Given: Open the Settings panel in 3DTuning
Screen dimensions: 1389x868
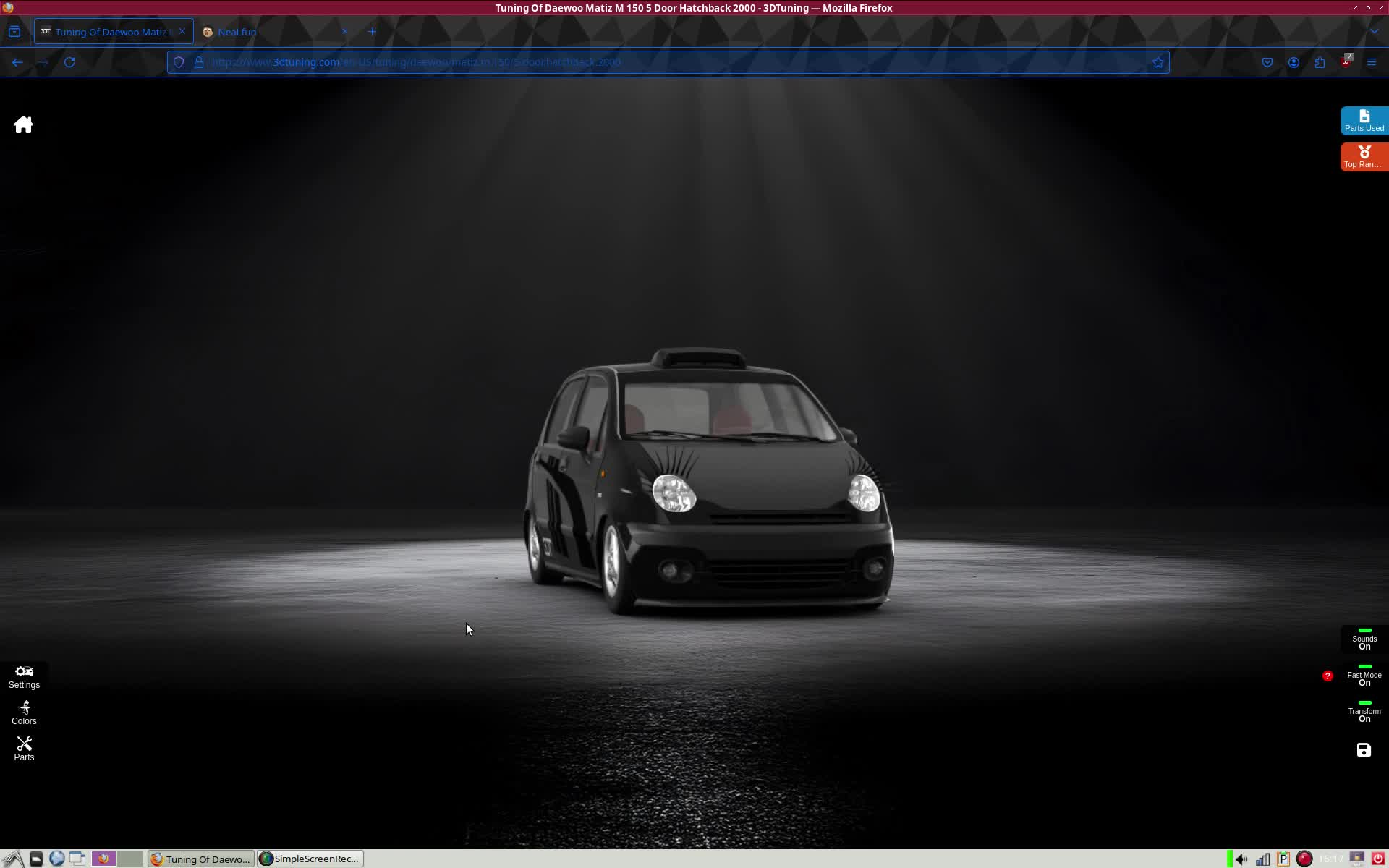Looking at the screenshot, I should (24, 676).
